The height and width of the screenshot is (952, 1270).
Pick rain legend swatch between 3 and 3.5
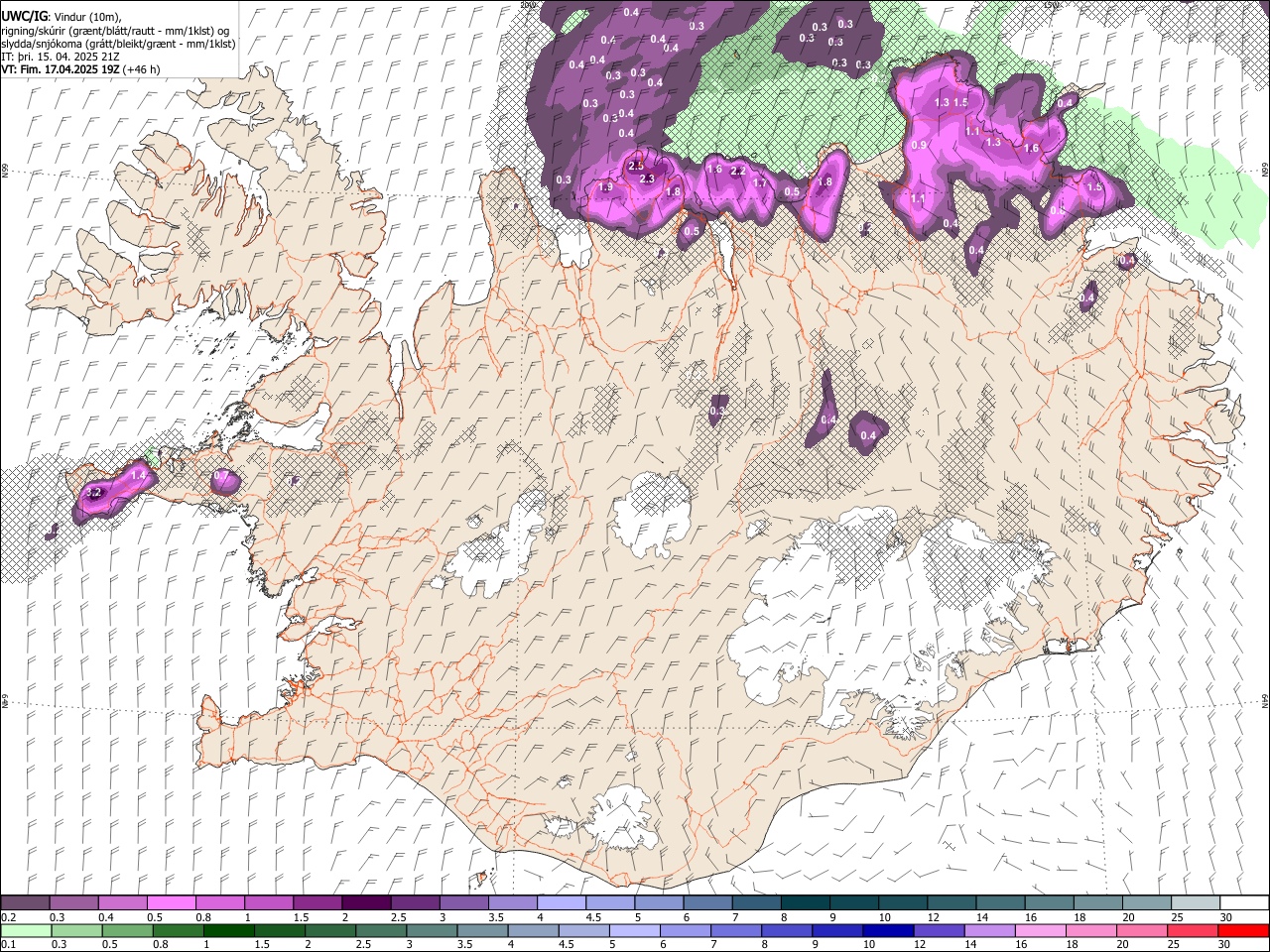[432, 931]
